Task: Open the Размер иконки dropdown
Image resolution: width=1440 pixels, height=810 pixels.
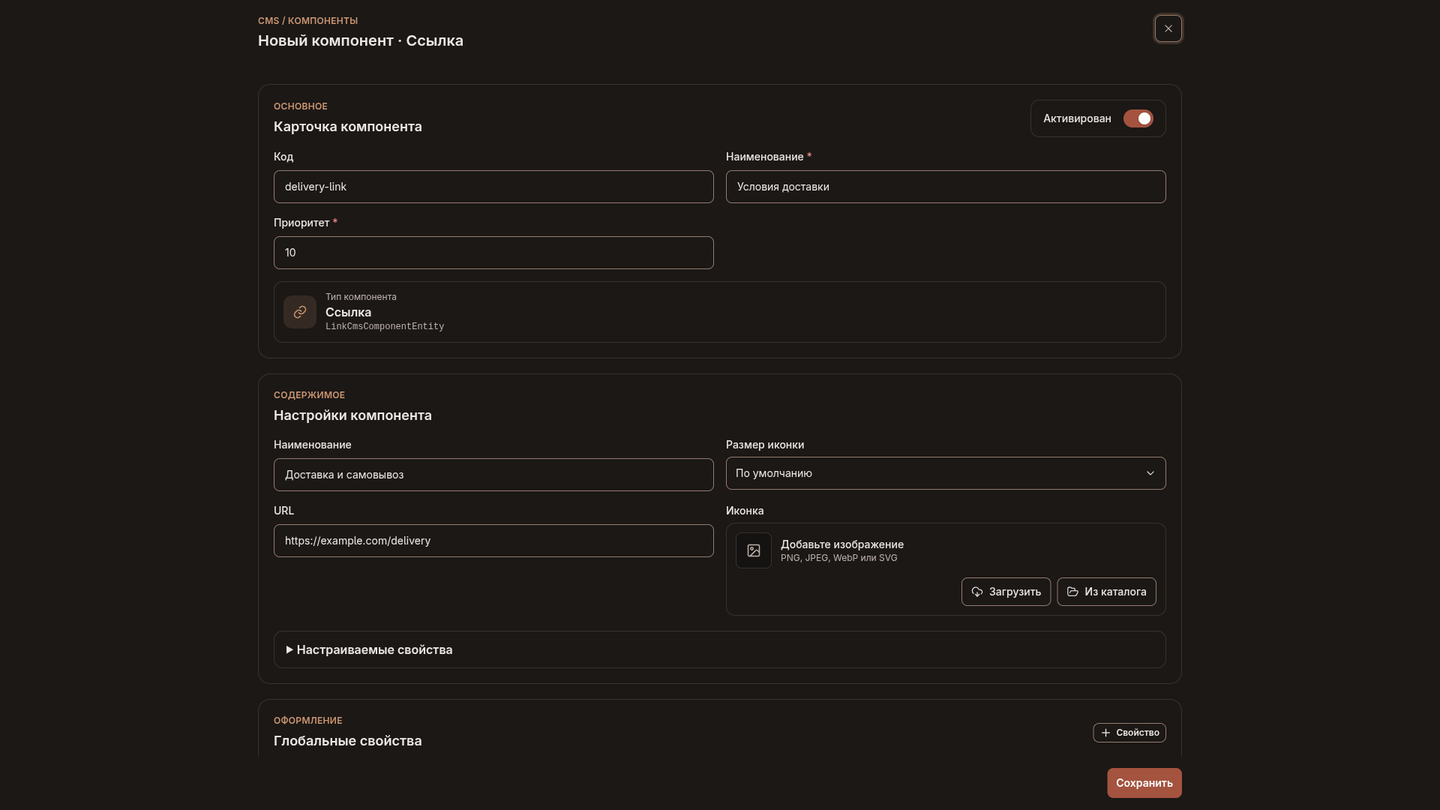Action: click(x=946, y=473)
